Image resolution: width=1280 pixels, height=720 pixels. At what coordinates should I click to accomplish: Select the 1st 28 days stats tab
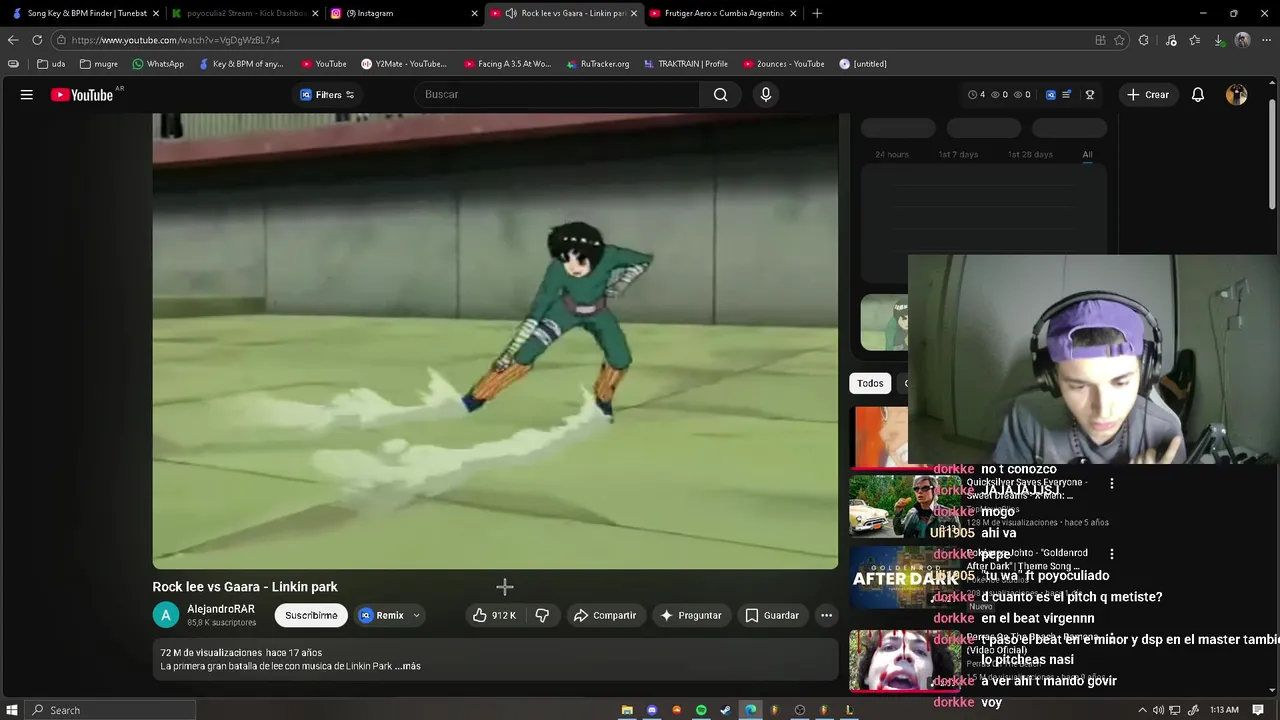(1030, 154)
